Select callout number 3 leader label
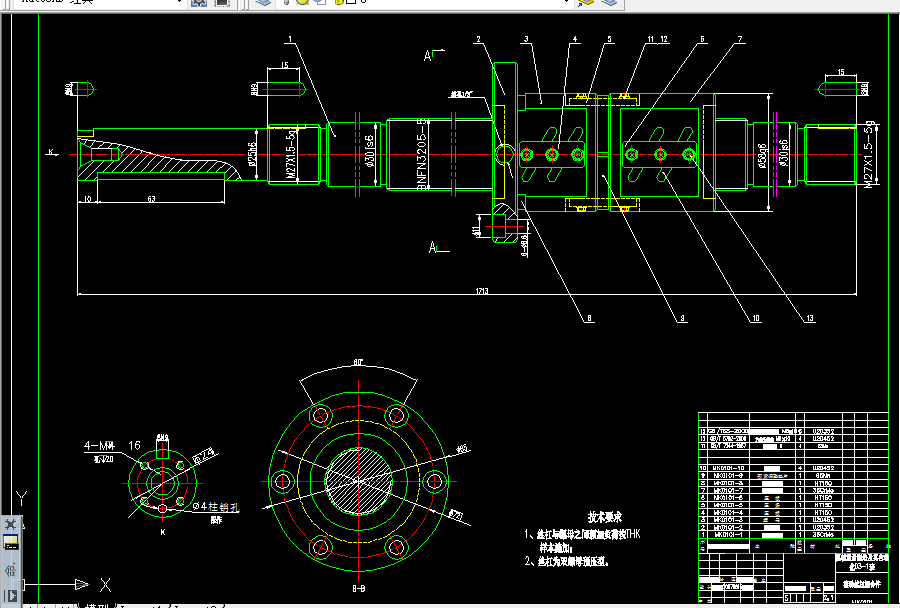The image size is (900, 608). click(x=526, y=40)
